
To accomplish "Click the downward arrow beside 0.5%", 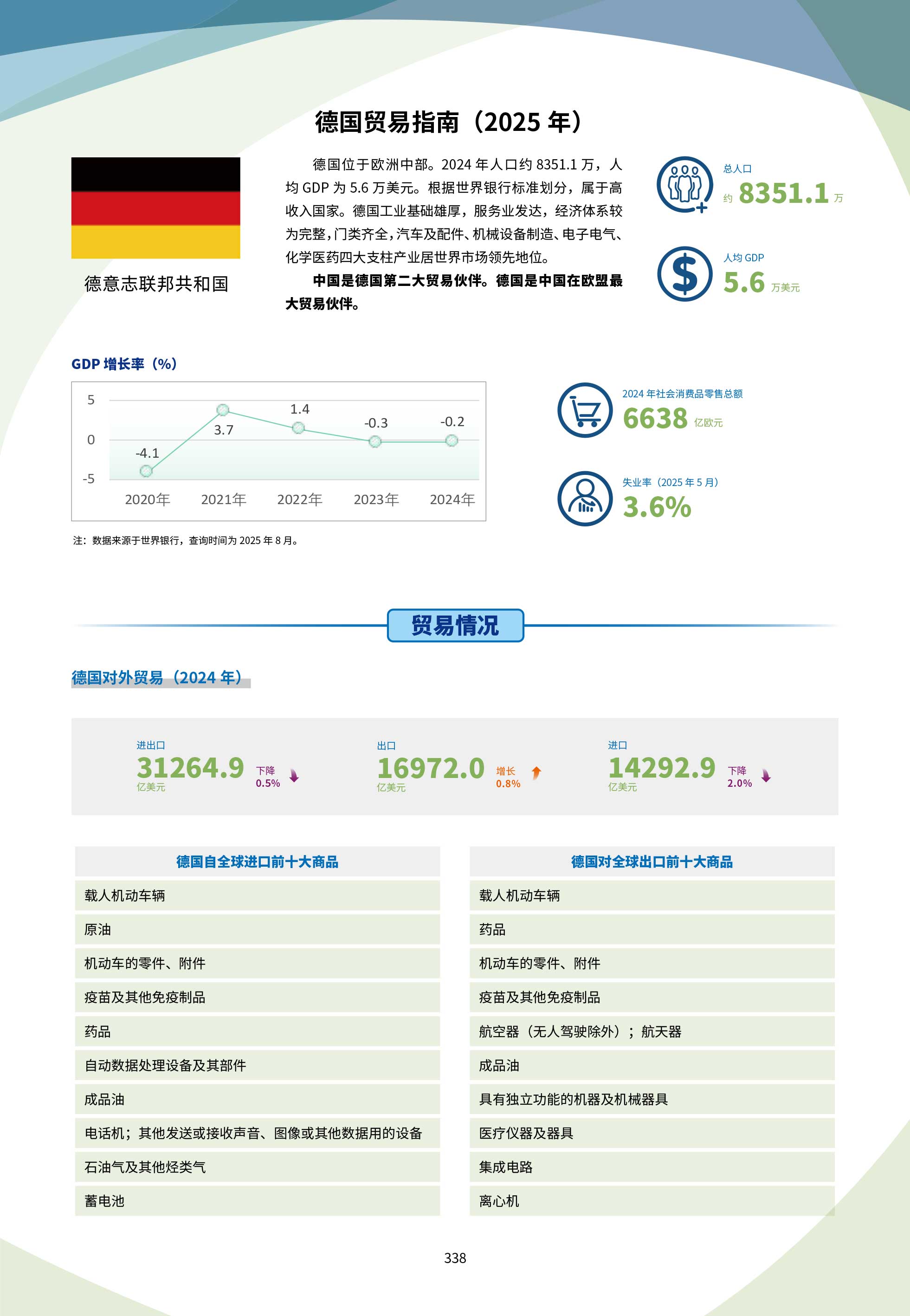I will click(x=294, y=776).
